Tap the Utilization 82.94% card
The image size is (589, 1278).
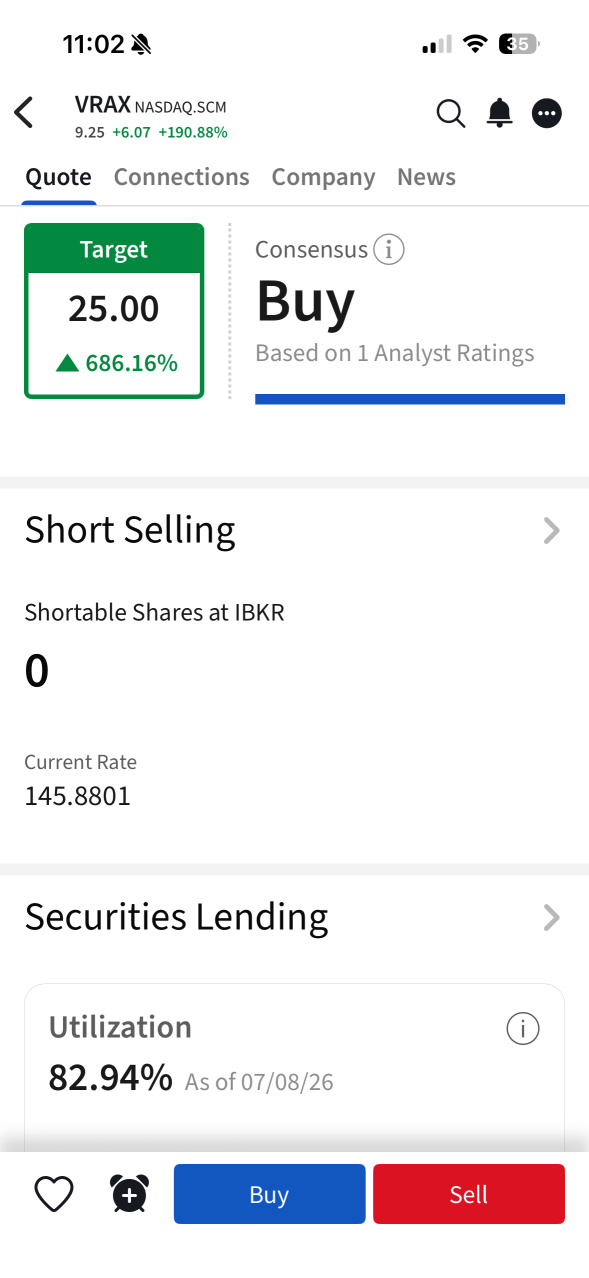294,1067
